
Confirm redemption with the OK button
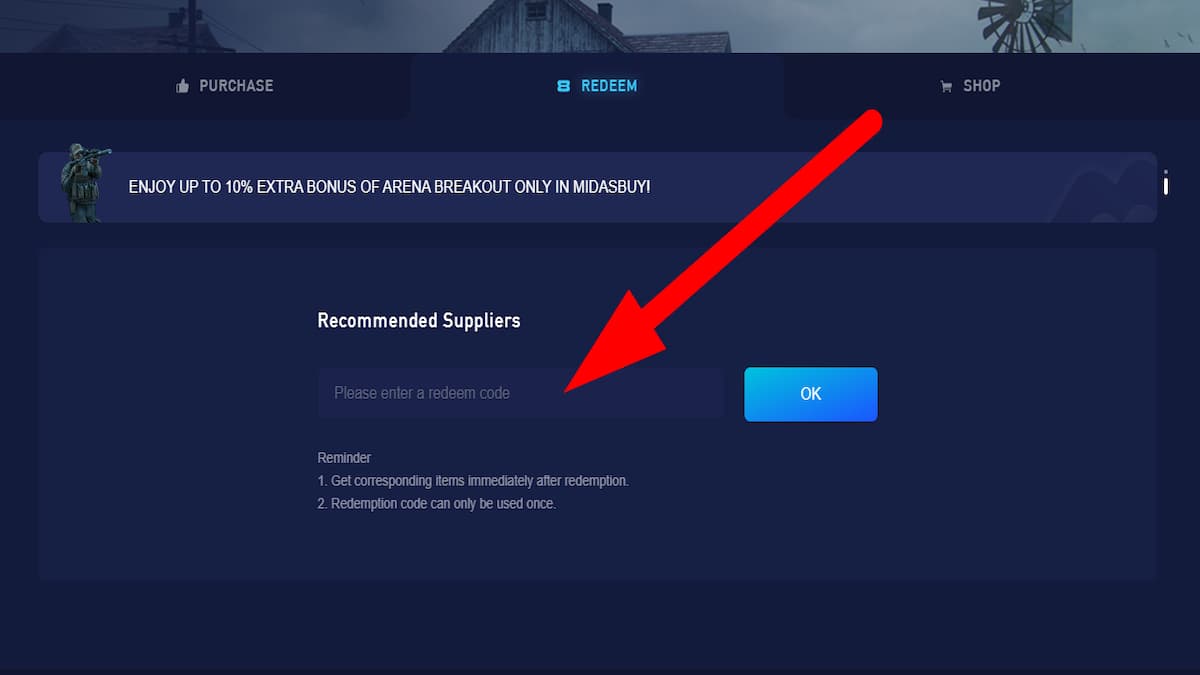811,394
